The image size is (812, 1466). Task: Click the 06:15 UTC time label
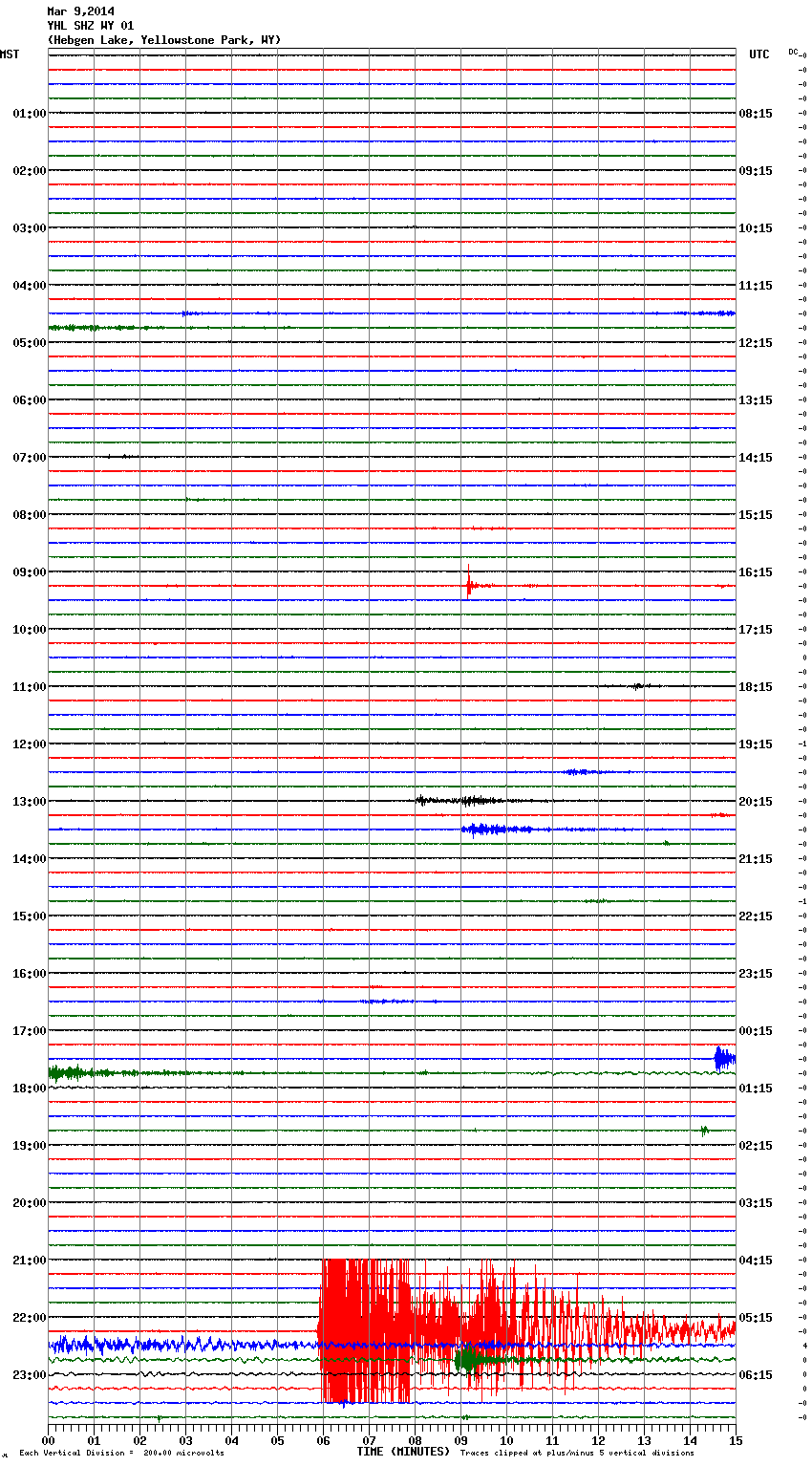pyautogui.click(x=756, y=1375)
